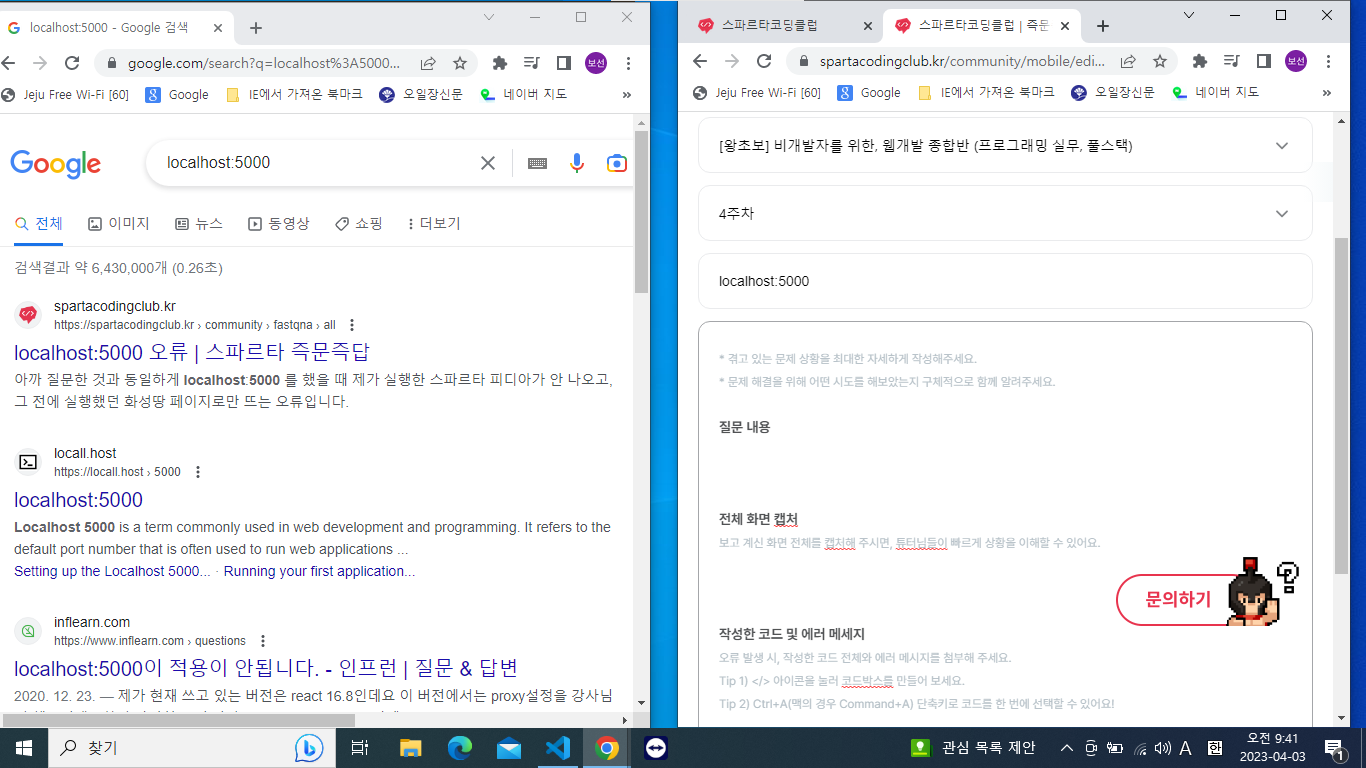Screen dimensions: 1366x768
Task: Open inflearn localhost:5000이 적용이 안됩니다 result
Action: [265, 668]
